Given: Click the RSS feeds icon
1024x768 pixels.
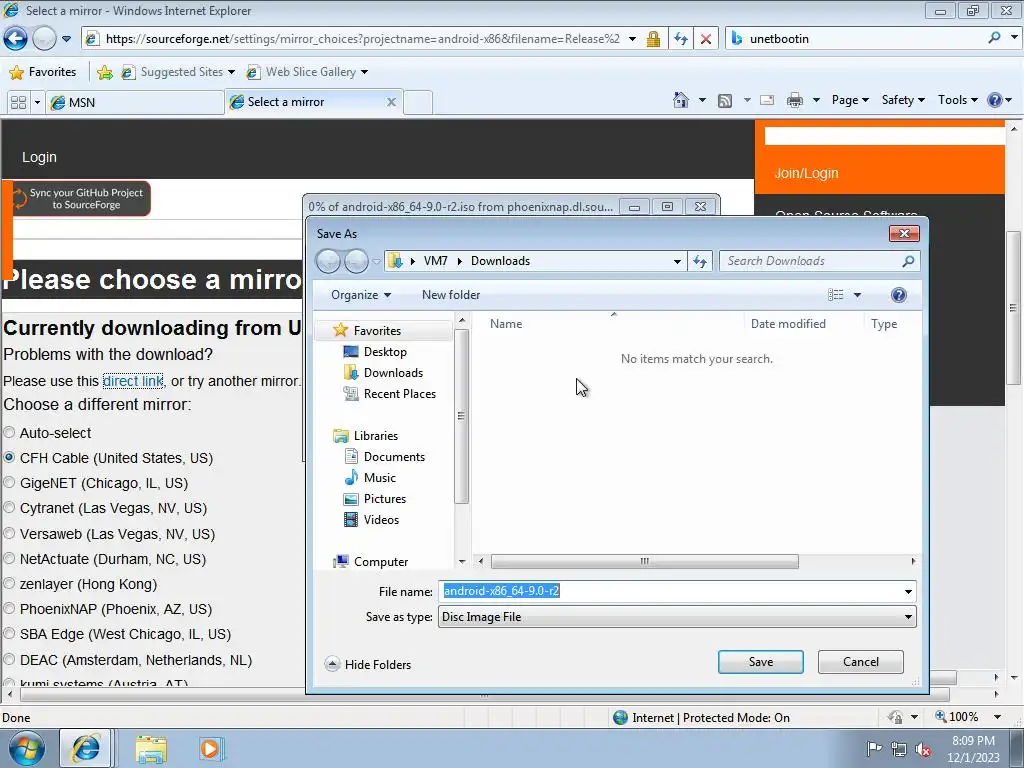Looking at the screenshot, I should point(724,101).
